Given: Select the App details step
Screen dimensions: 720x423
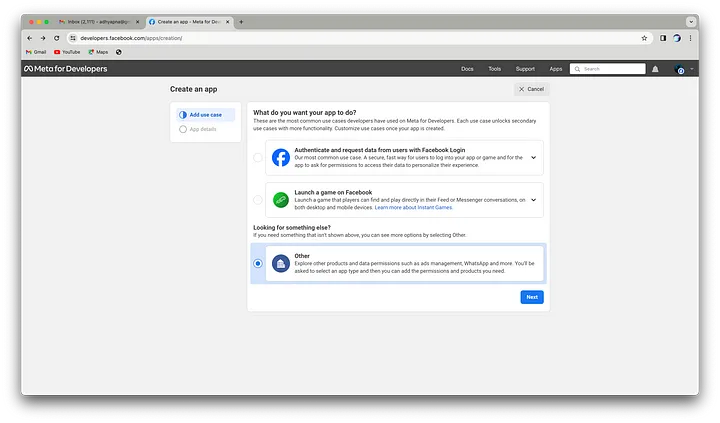Looking at the screenshot, I should click(x=202, y=129).
